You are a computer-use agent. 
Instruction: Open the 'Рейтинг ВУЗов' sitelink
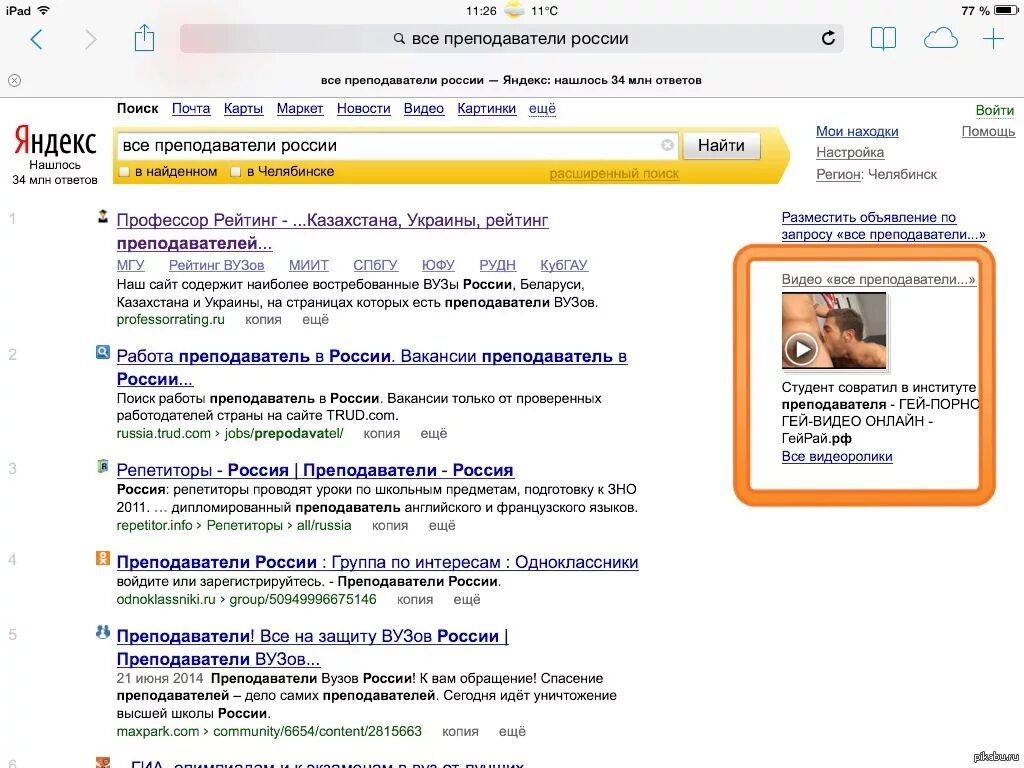pyautogui.click(x=216, y=265)
